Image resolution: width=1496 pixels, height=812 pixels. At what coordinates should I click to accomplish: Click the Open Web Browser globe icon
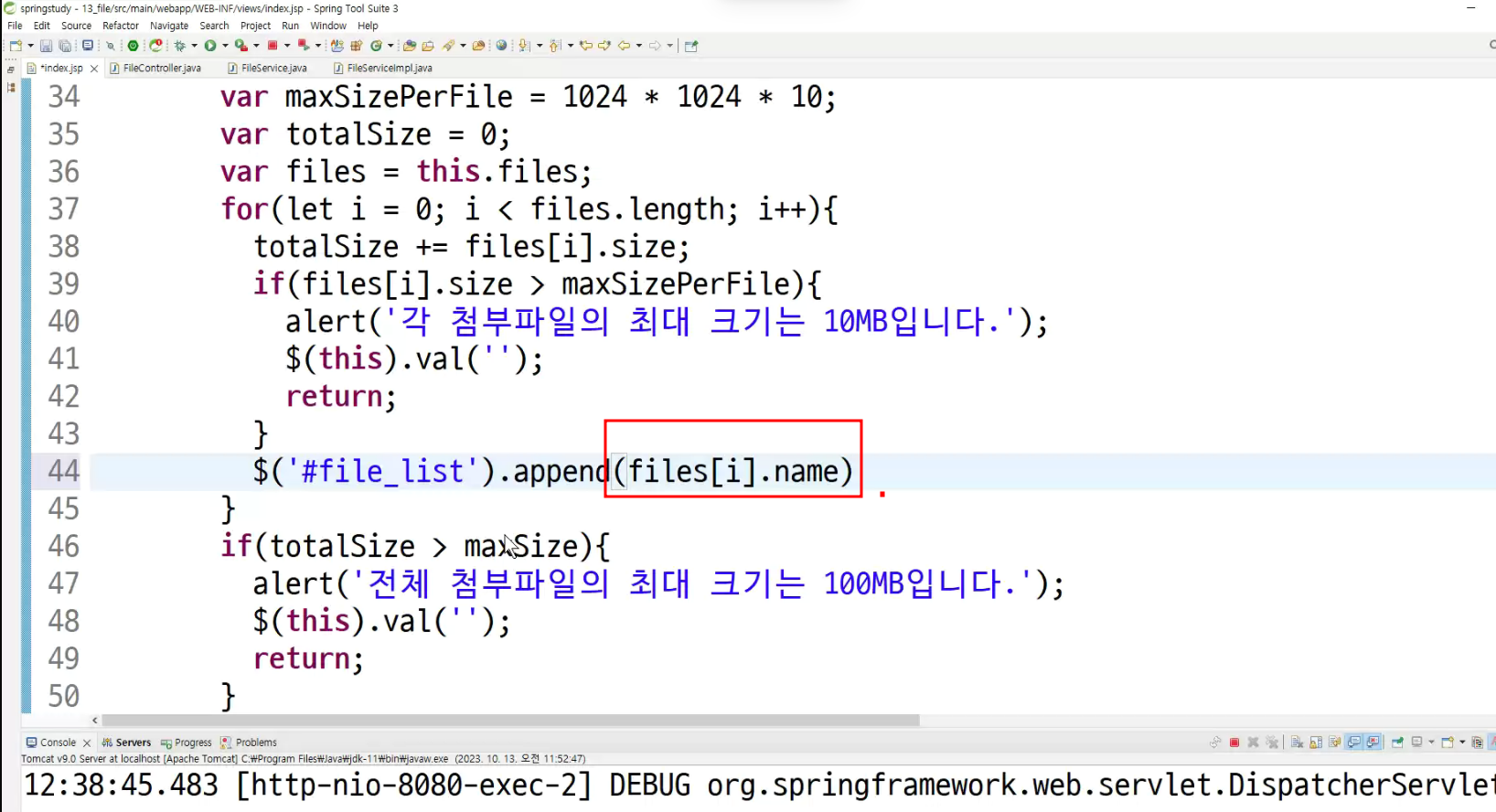point(501,46)
